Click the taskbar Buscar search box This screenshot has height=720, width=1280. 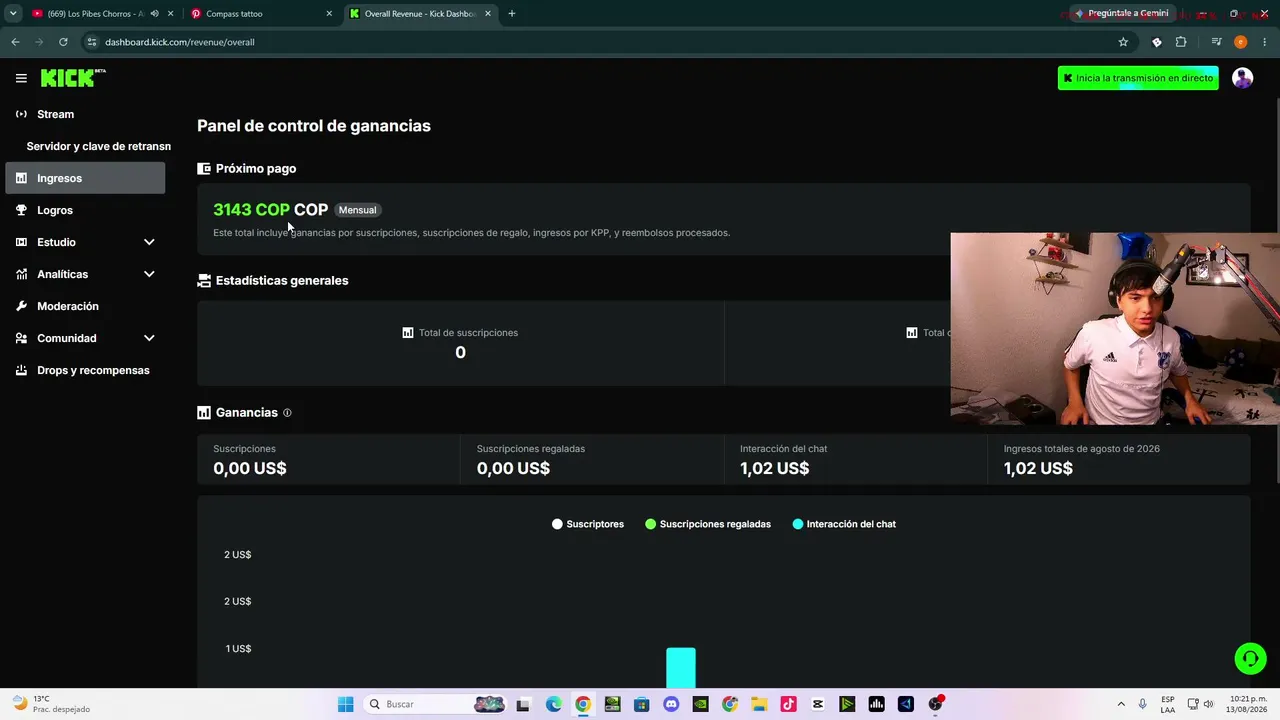(x=435, y=704)
